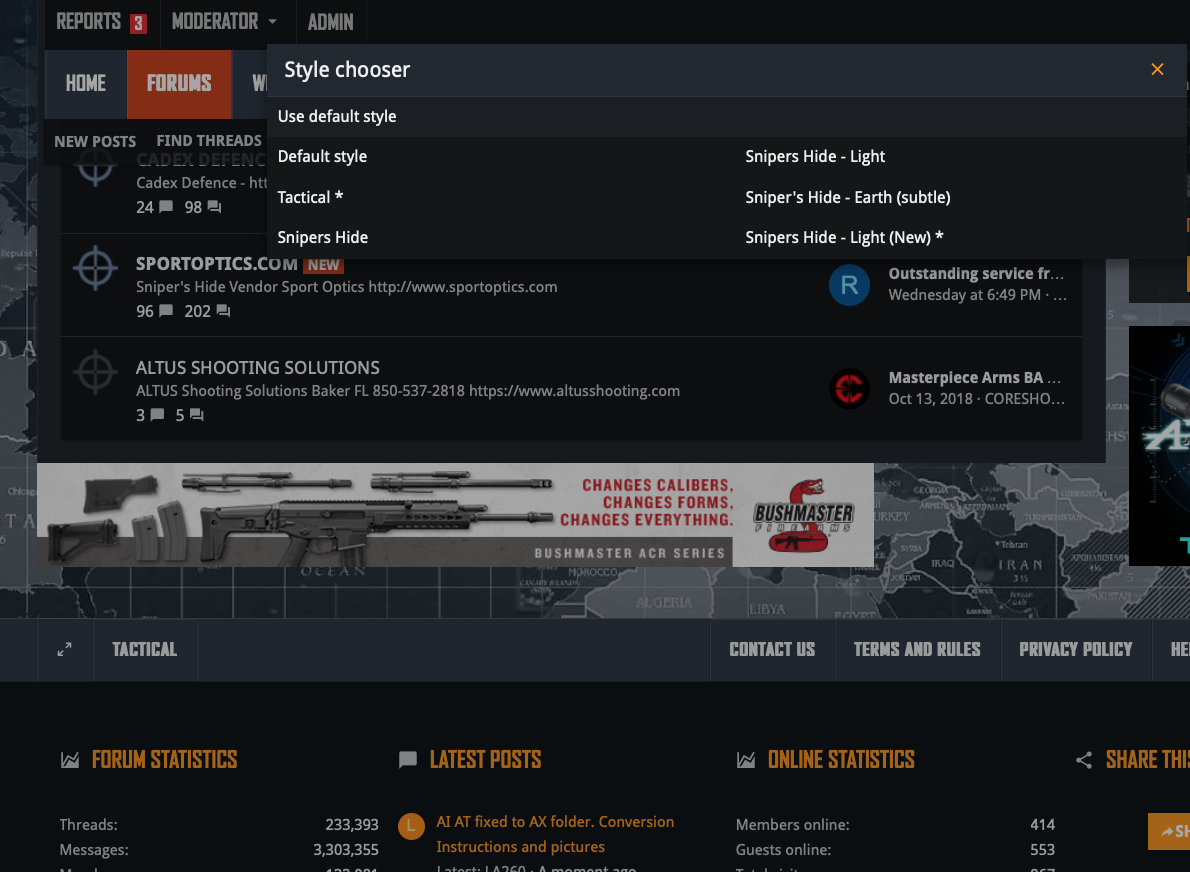Screen dimensions: 1190x872
Task: Click the Threads count 233,393
Action: (x=352, y=824)
